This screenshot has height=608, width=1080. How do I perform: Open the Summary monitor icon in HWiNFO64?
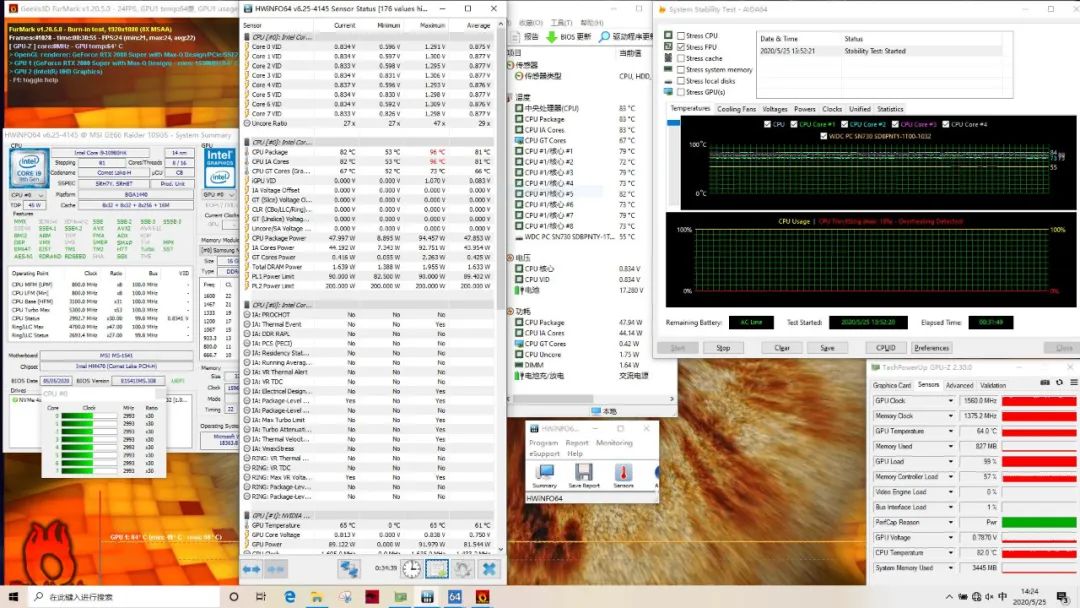pyautogui.click(x=545, y=474)
